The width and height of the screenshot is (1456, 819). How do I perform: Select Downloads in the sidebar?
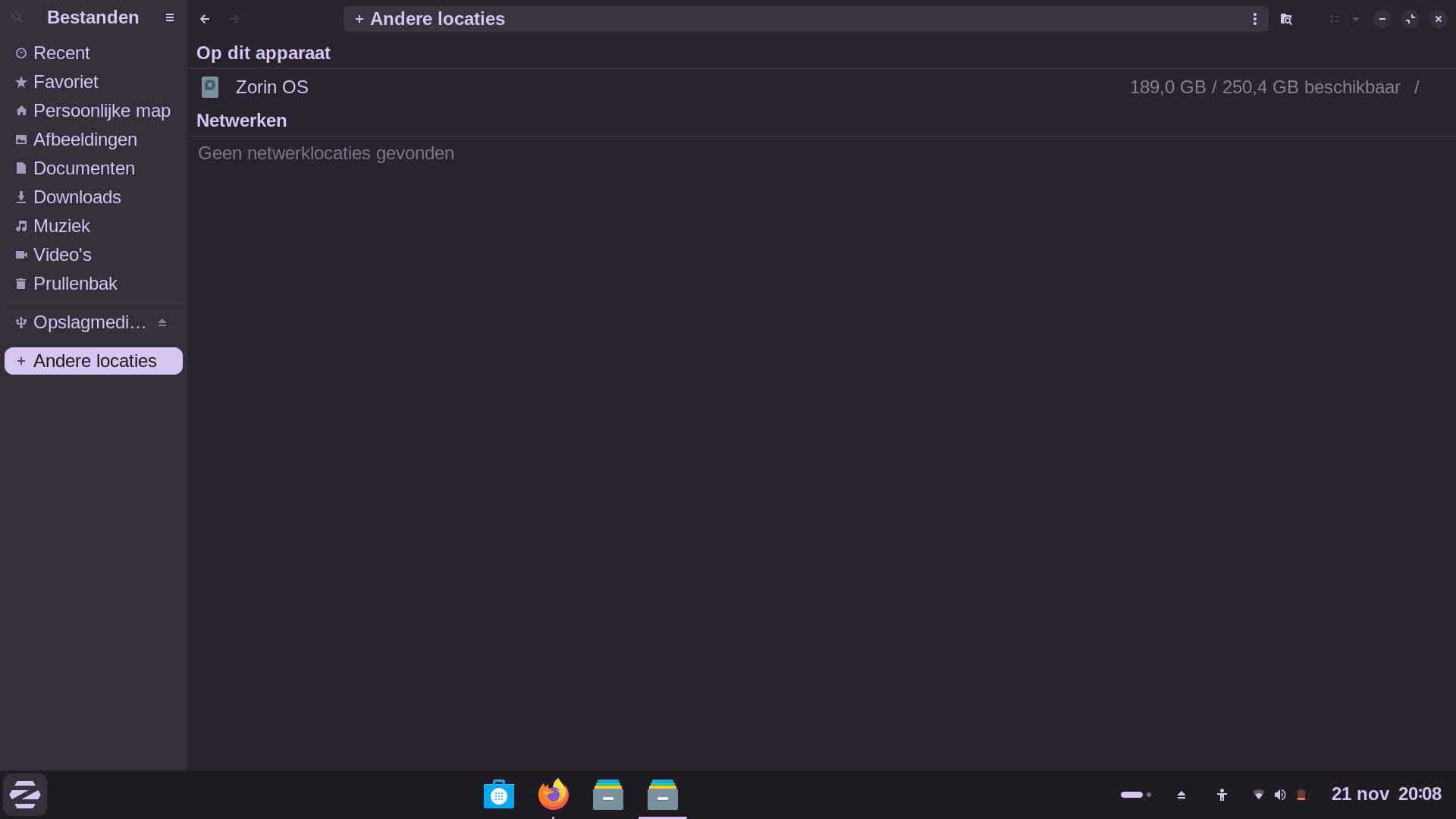point(77,197)
